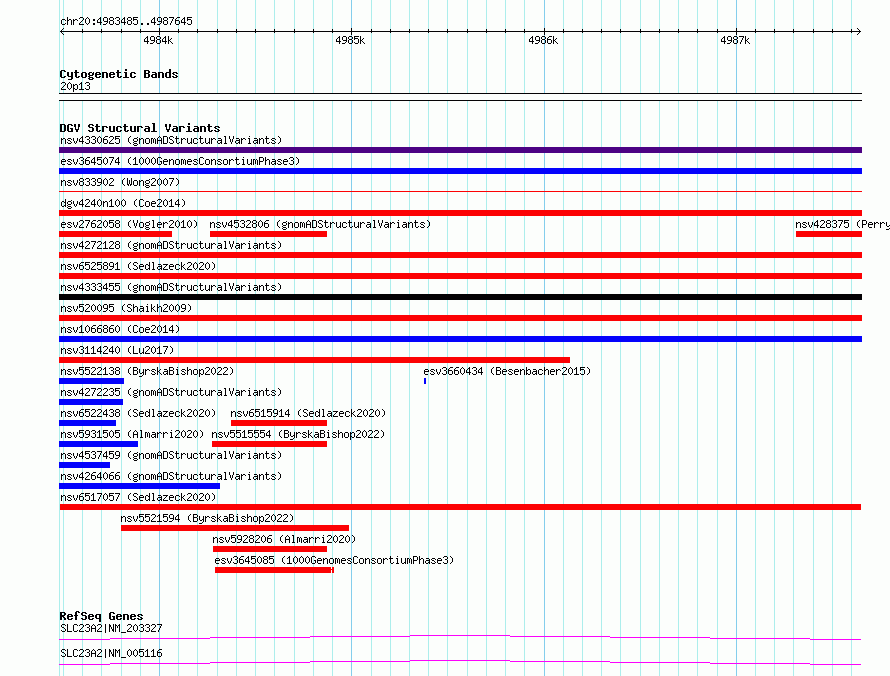Select the nsv5931505 (Almarri2020) label
Screen dimensions: 890x676
point(132,434)
